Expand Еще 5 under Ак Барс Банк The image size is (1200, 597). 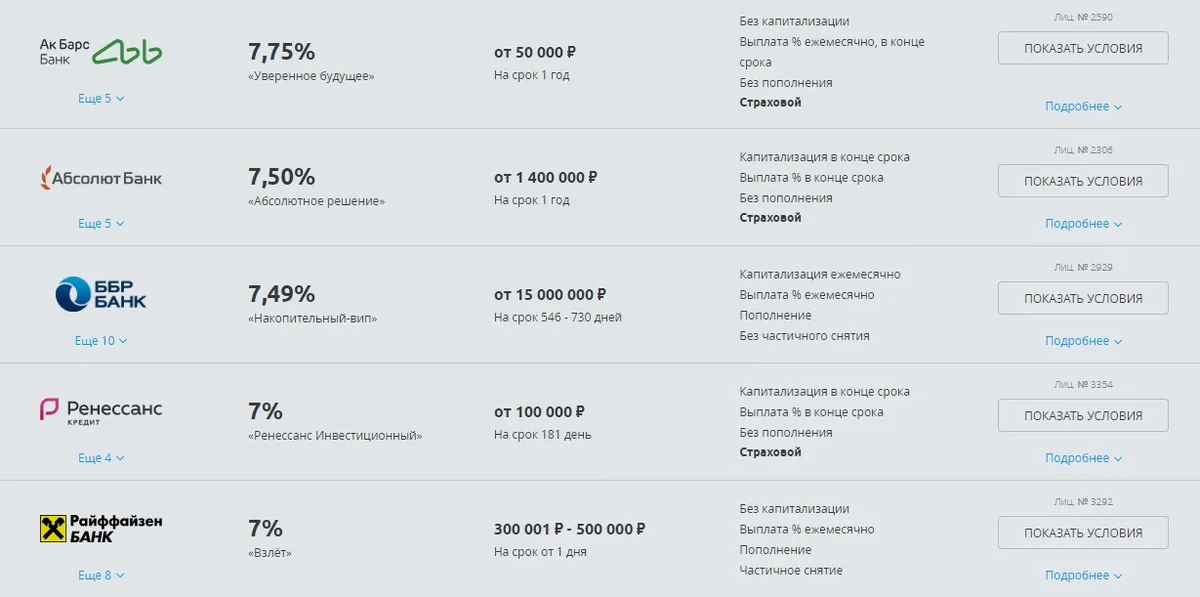tap(100, 98)
